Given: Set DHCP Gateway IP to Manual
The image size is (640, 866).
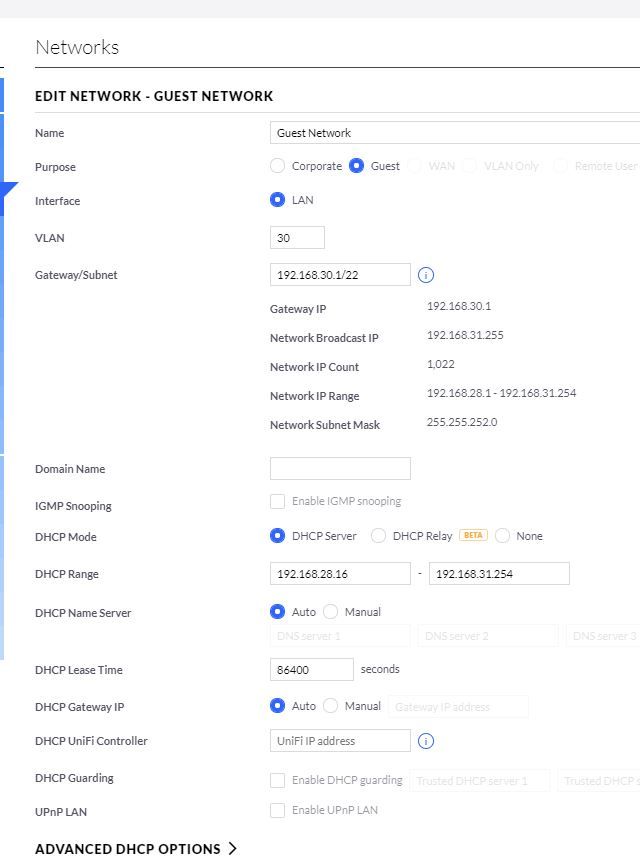Looking at the screenshot, I should coord(331,706).
